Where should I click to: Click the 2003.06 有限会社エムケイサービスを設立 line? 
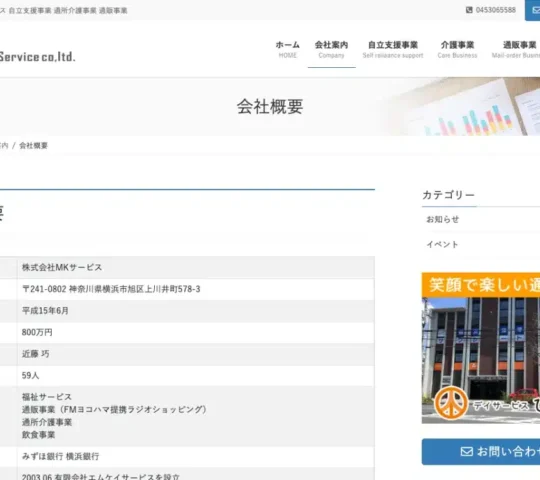coord(101,477)
